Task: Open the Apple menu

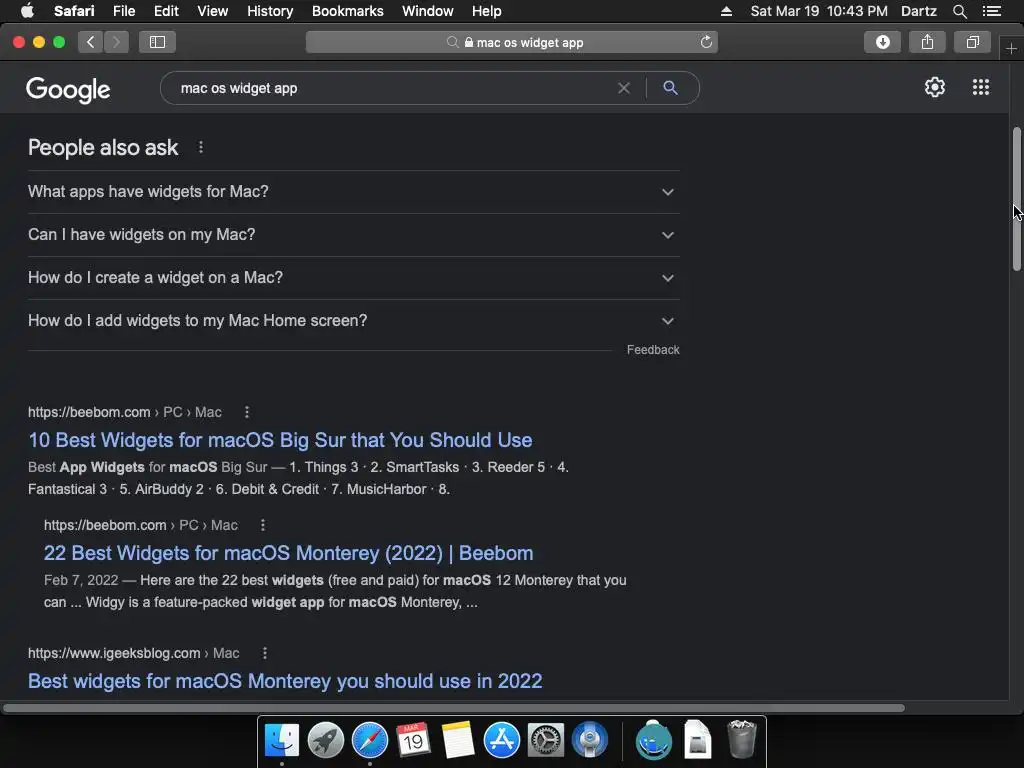Action: pyautogui.click(x=27, y=10)
